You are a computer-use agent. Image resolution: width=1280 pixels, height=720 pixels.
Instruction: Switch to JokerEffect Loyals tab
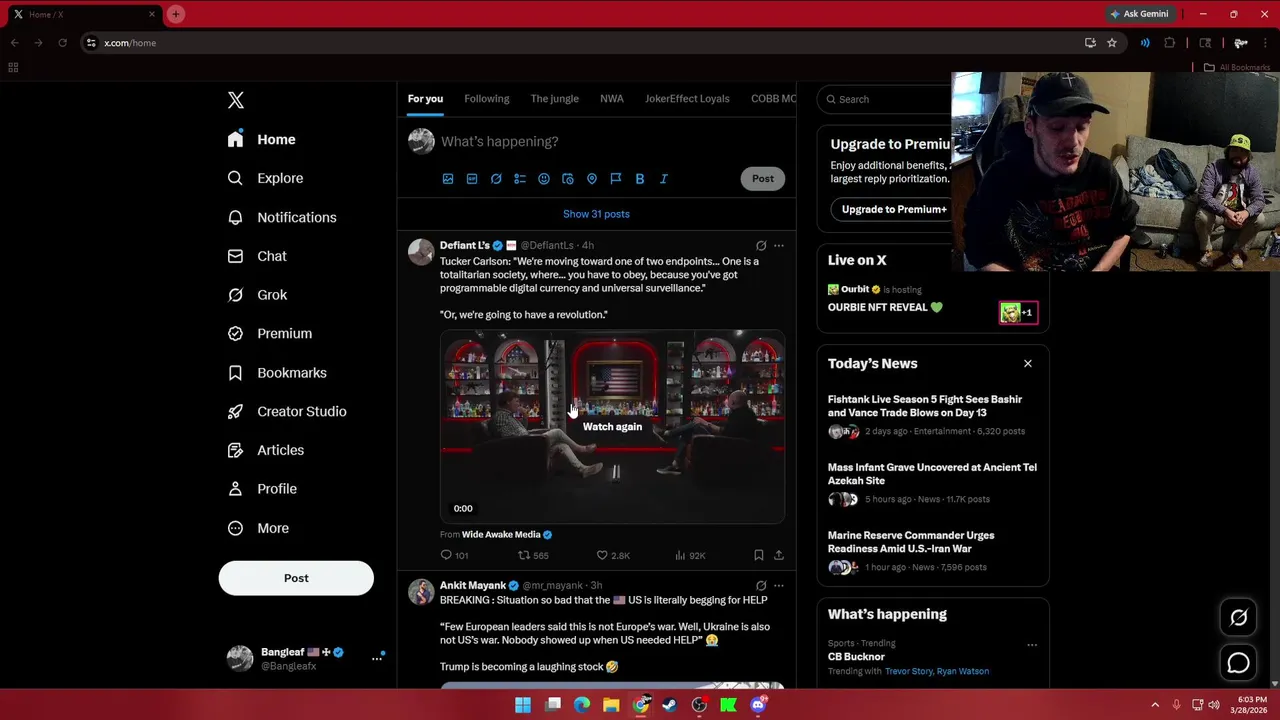tap(687, 99)
